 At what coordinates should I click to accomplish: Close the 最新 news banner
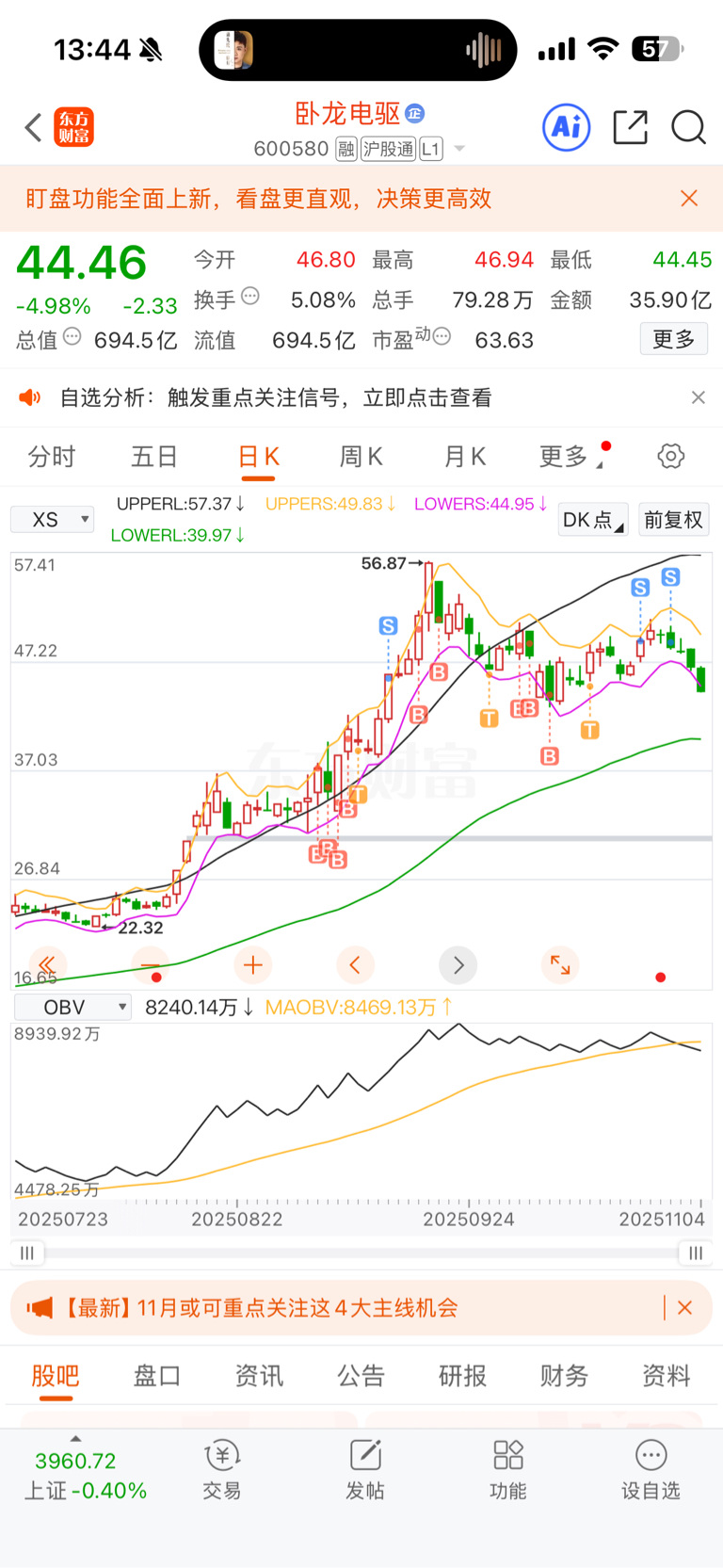(x=685, y=1308)
